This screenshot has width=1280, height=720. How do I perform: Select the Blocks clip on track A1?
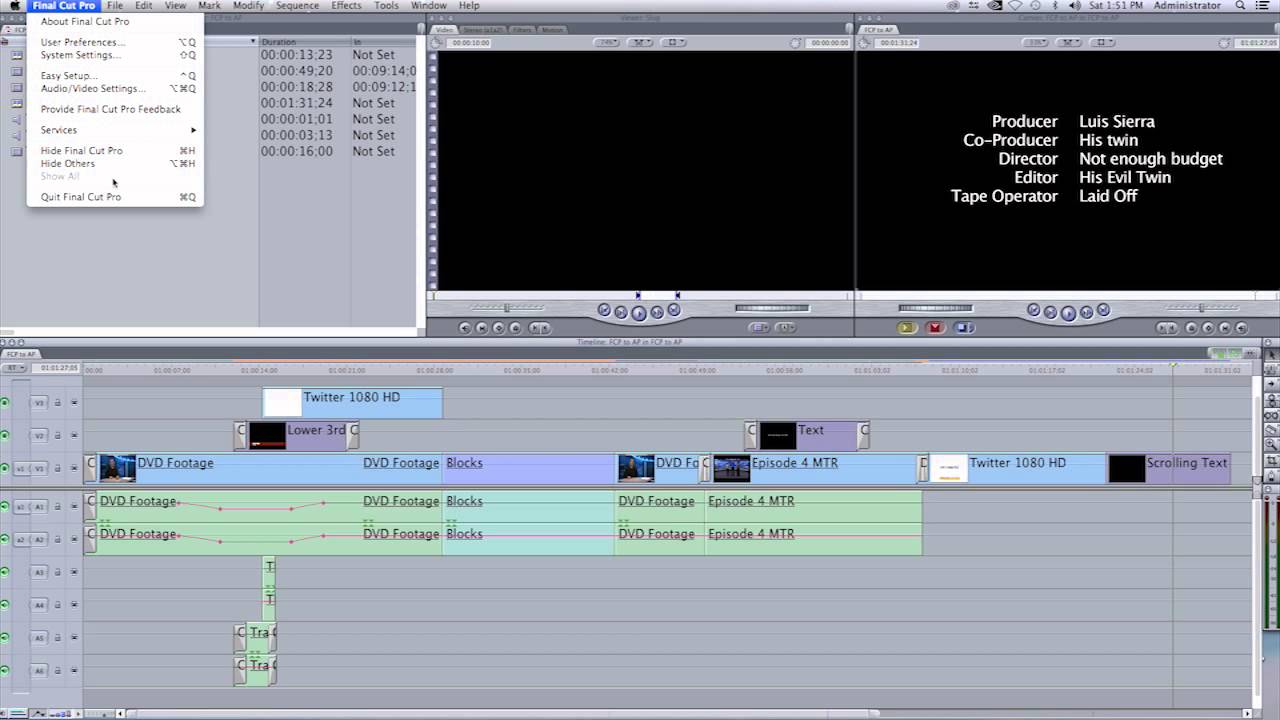point(528,507)
